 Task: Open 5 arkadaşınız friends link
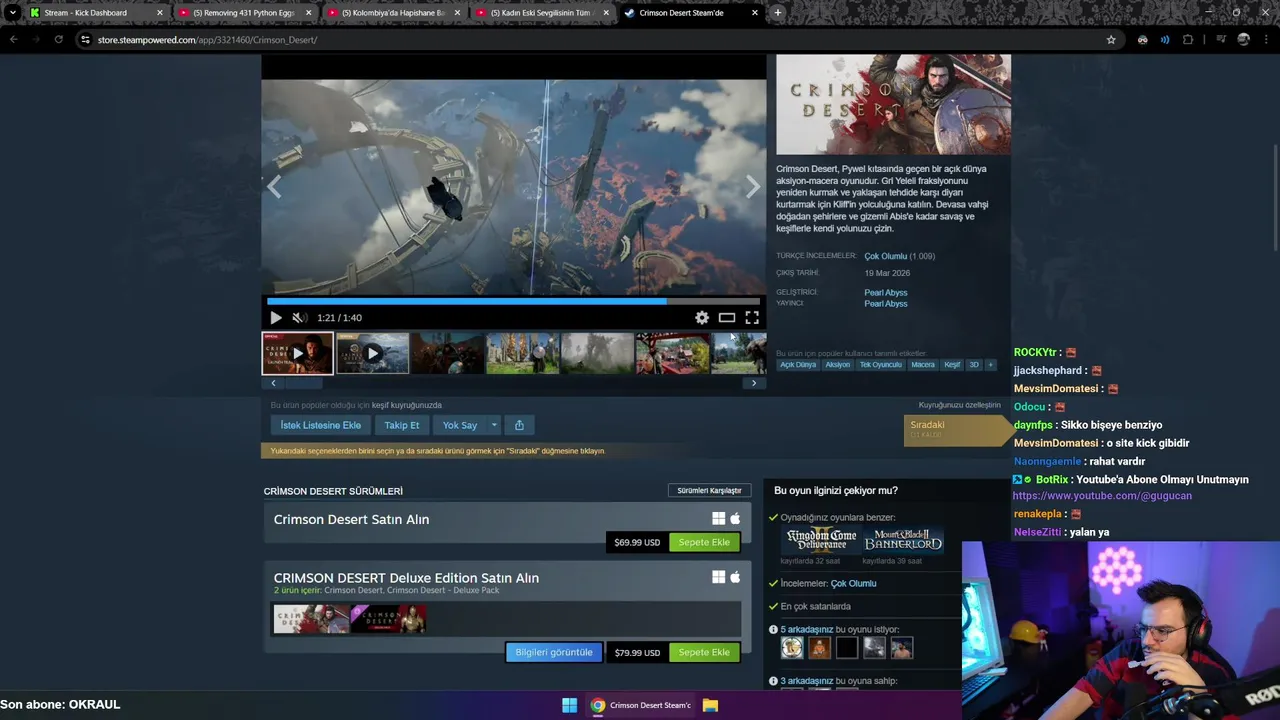(807, 630)
